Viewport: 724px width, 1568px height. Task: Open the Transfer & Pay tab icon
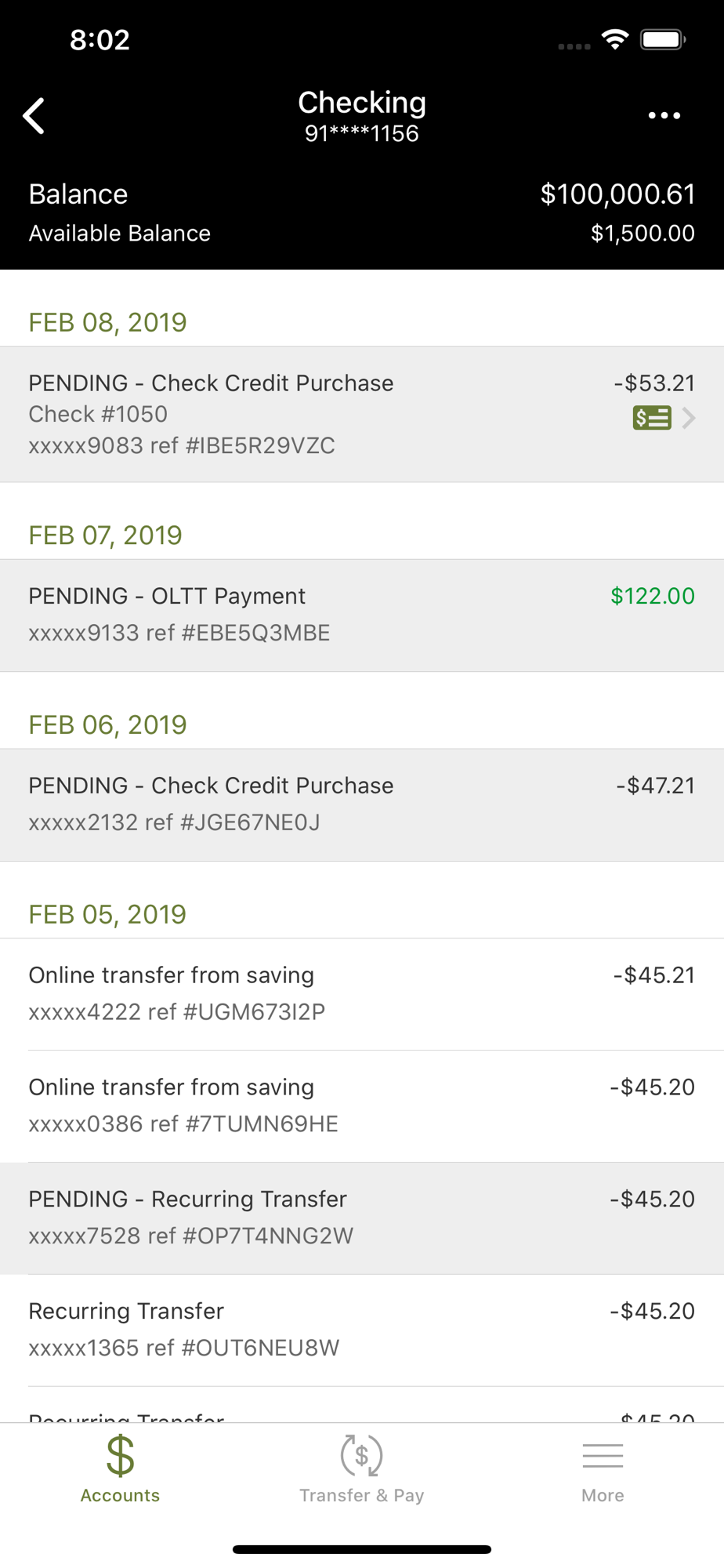tap(361, 1455)
